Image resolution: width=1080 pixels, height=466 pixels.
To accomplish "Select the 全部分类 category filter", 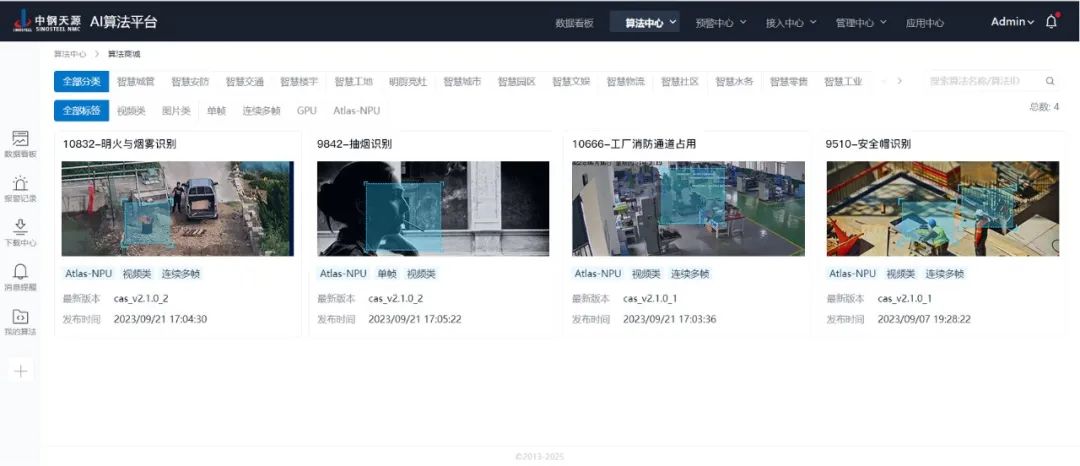I will [81, 82].
